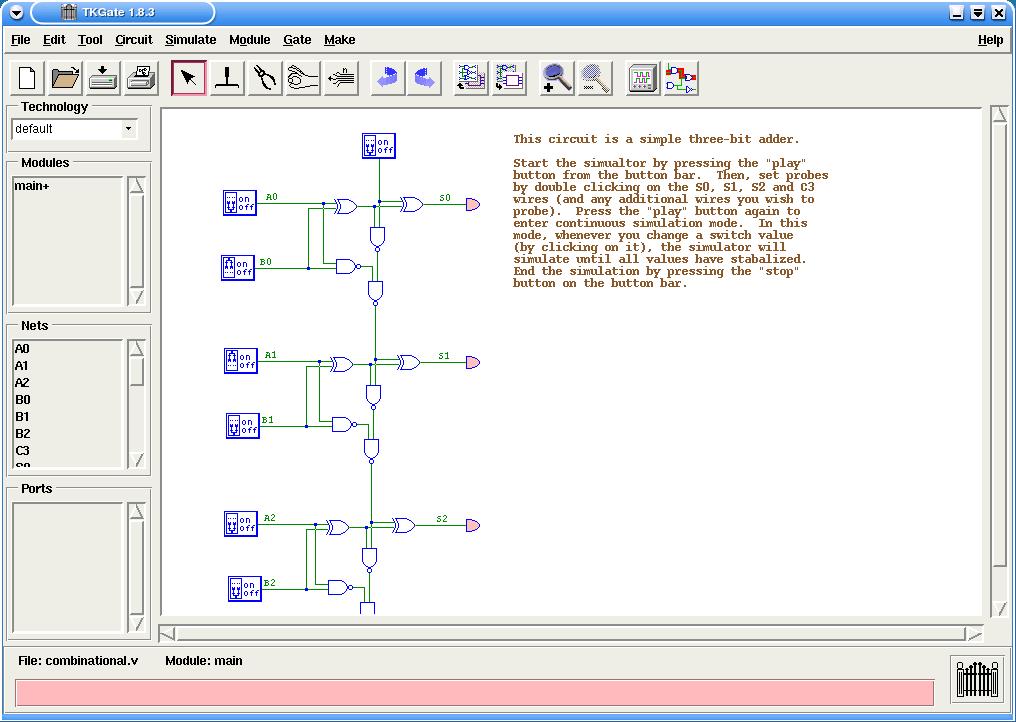
Task: Open the Make menu
Action: coord(340,40)
